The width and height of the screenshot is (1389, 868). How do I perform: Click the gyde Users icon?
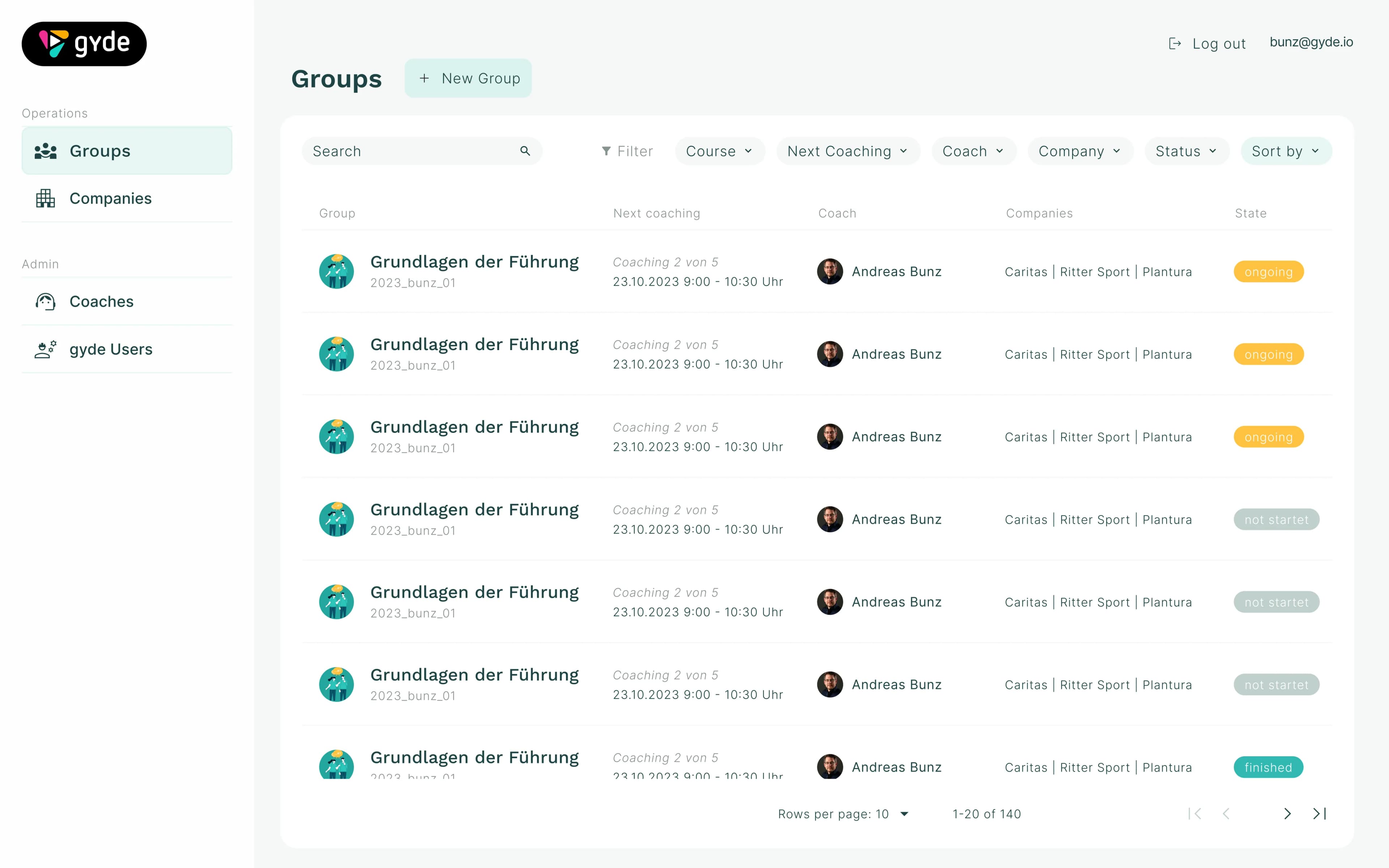pos(45,349)
